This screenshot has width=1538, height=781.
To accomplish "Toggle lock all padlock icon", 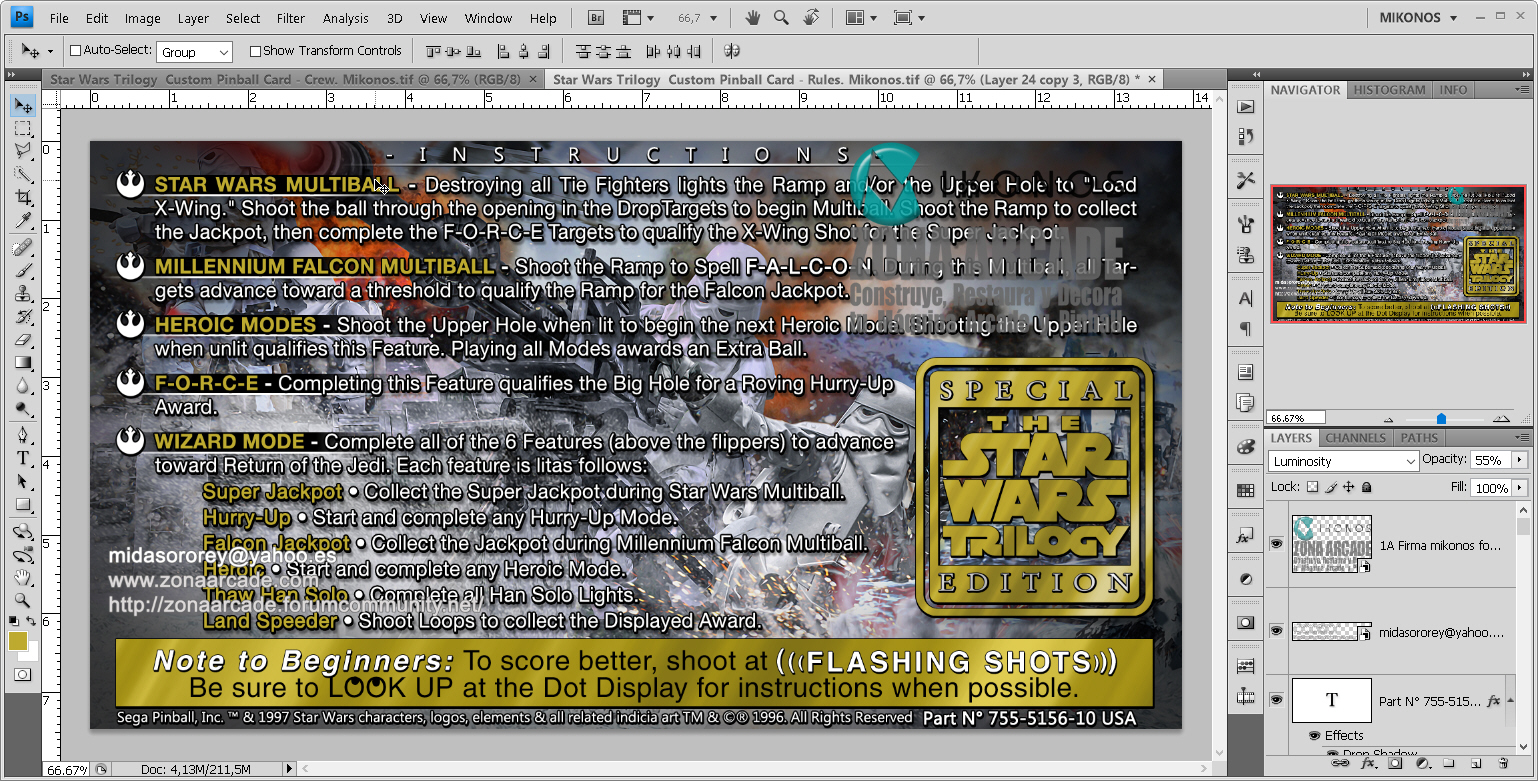I will tap(1367, 487).
